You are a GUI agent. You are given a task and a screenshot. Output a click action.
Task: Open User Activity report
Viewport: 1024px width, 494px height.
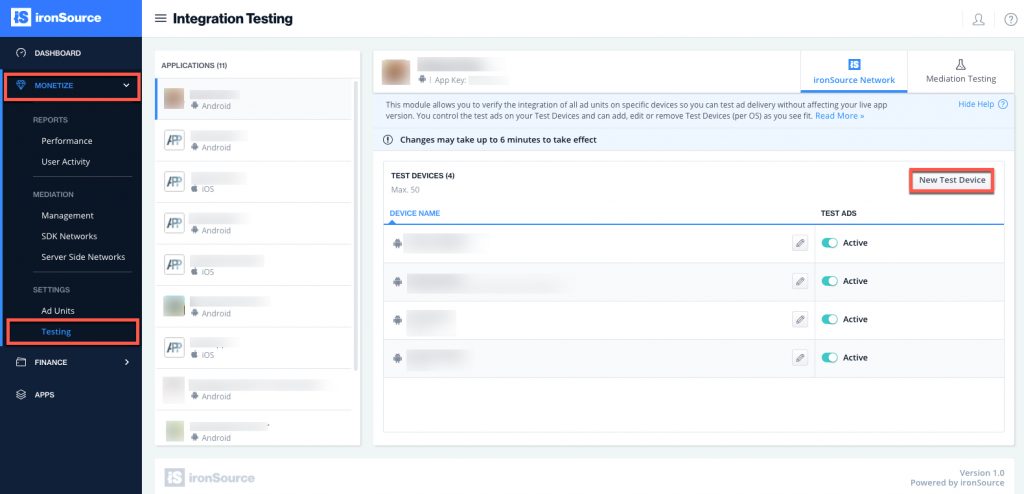click(65, 161)
